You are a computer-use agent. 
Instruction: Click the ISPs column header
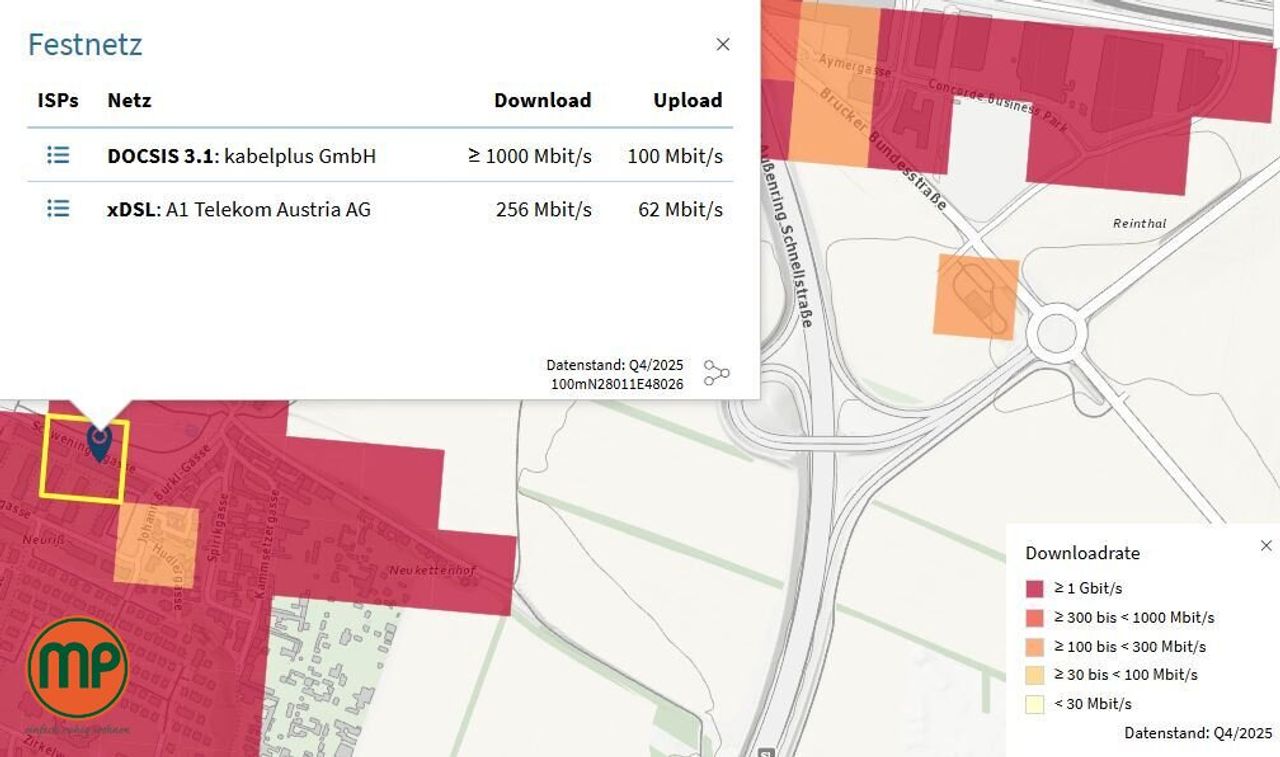pyautogui.click(x=58, y=100)
